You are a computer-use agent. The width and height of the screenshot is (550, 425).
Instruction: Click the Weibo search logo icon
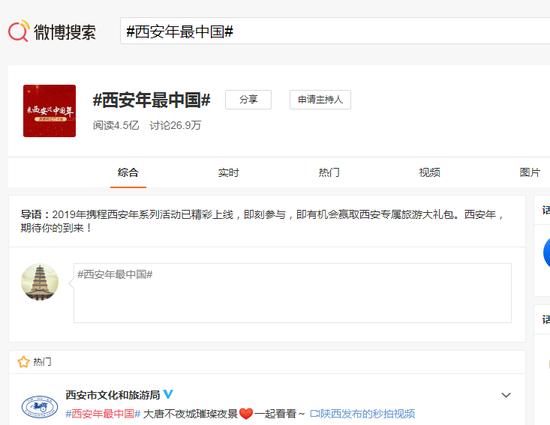pyautogui.click(x=19, y=31)
